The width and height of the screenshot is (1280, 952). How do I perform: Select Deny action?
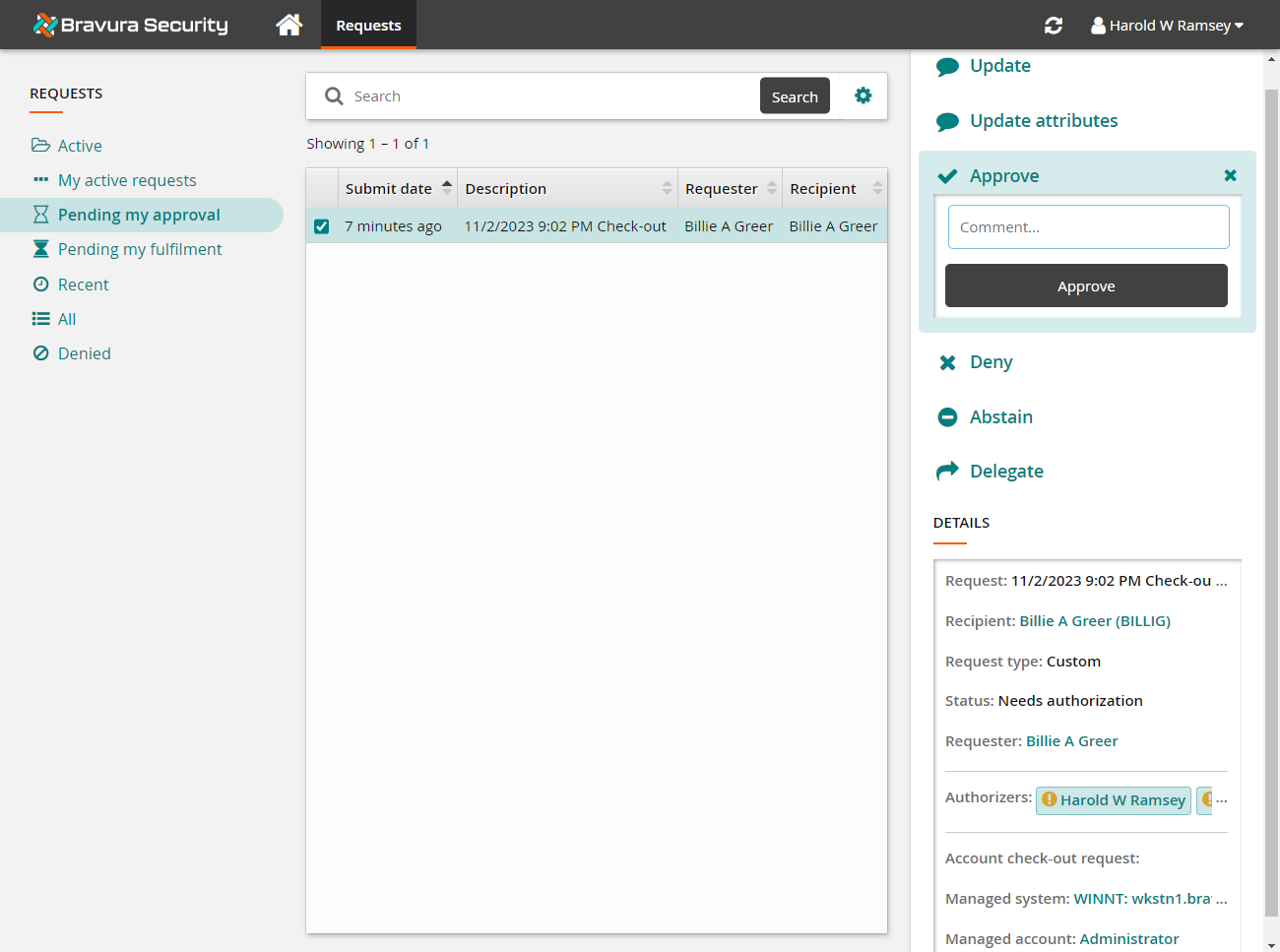tap(991, 362)
